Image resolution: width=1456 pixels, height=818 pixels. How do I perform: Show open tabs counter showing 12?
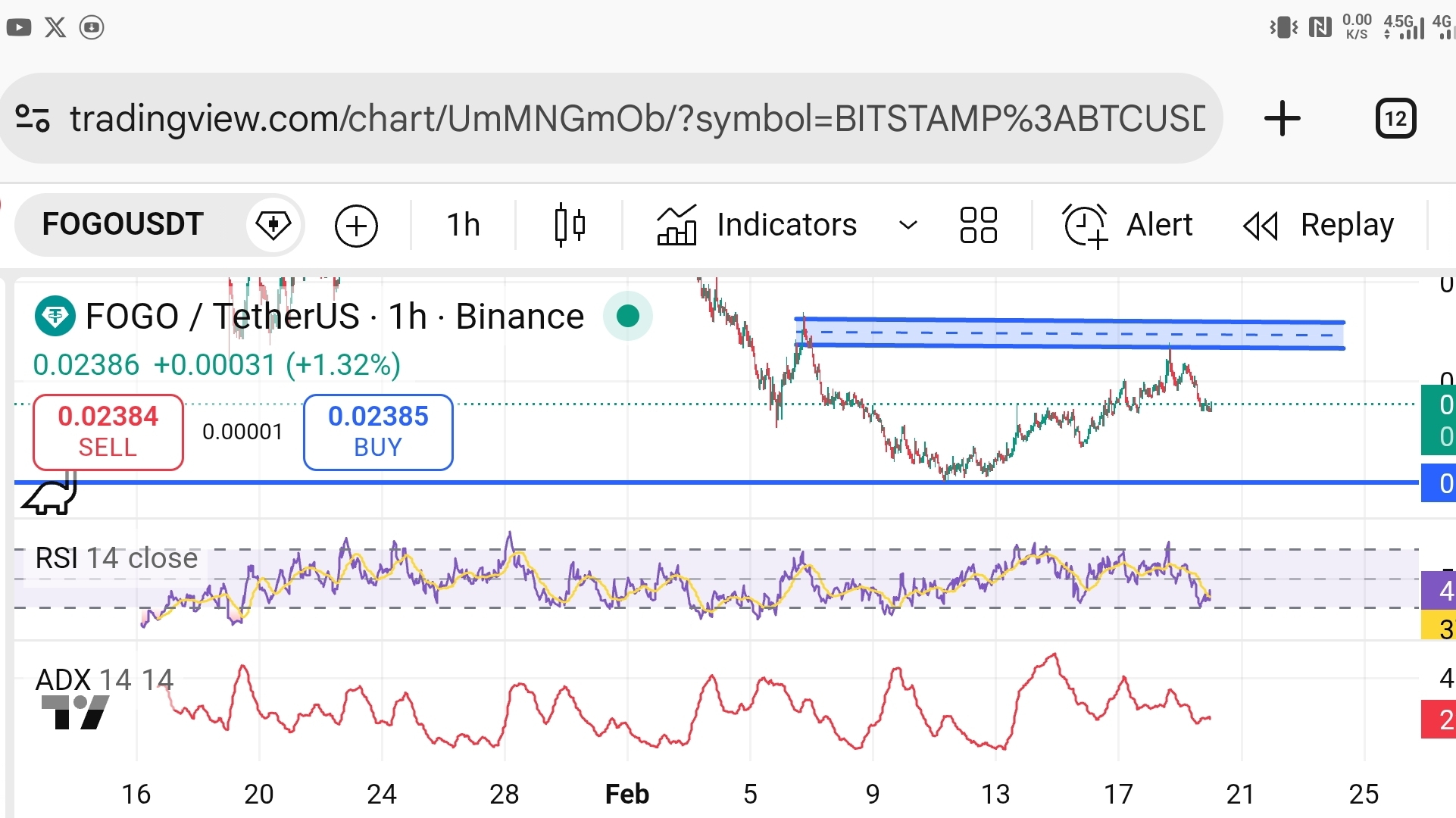1395,119
